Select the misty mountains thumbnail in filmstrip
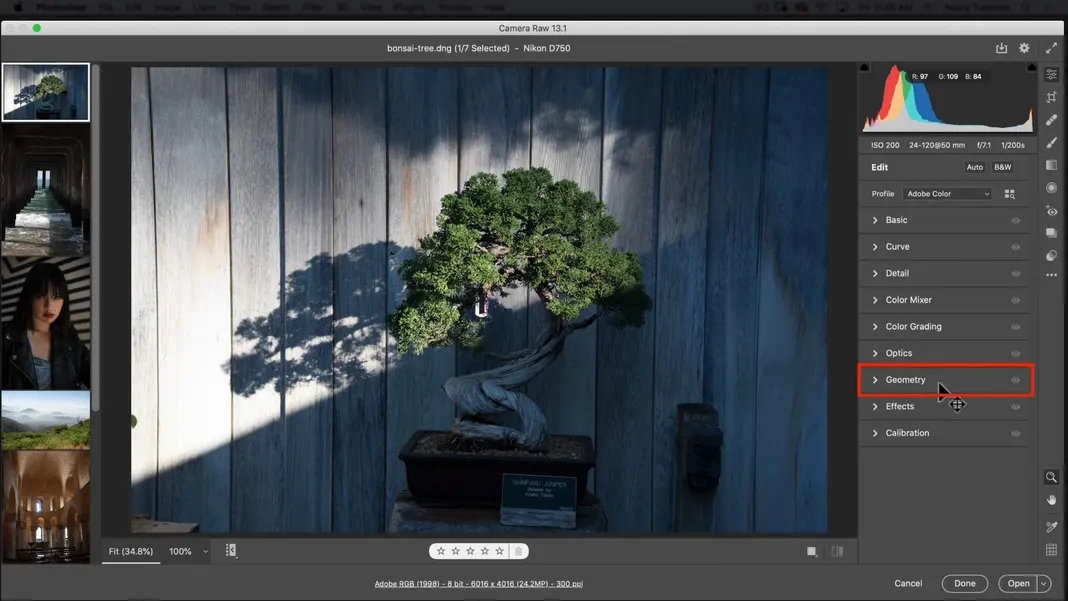Screen dimensions: 1068x601 pyautogui.click(x=46, y=420)
